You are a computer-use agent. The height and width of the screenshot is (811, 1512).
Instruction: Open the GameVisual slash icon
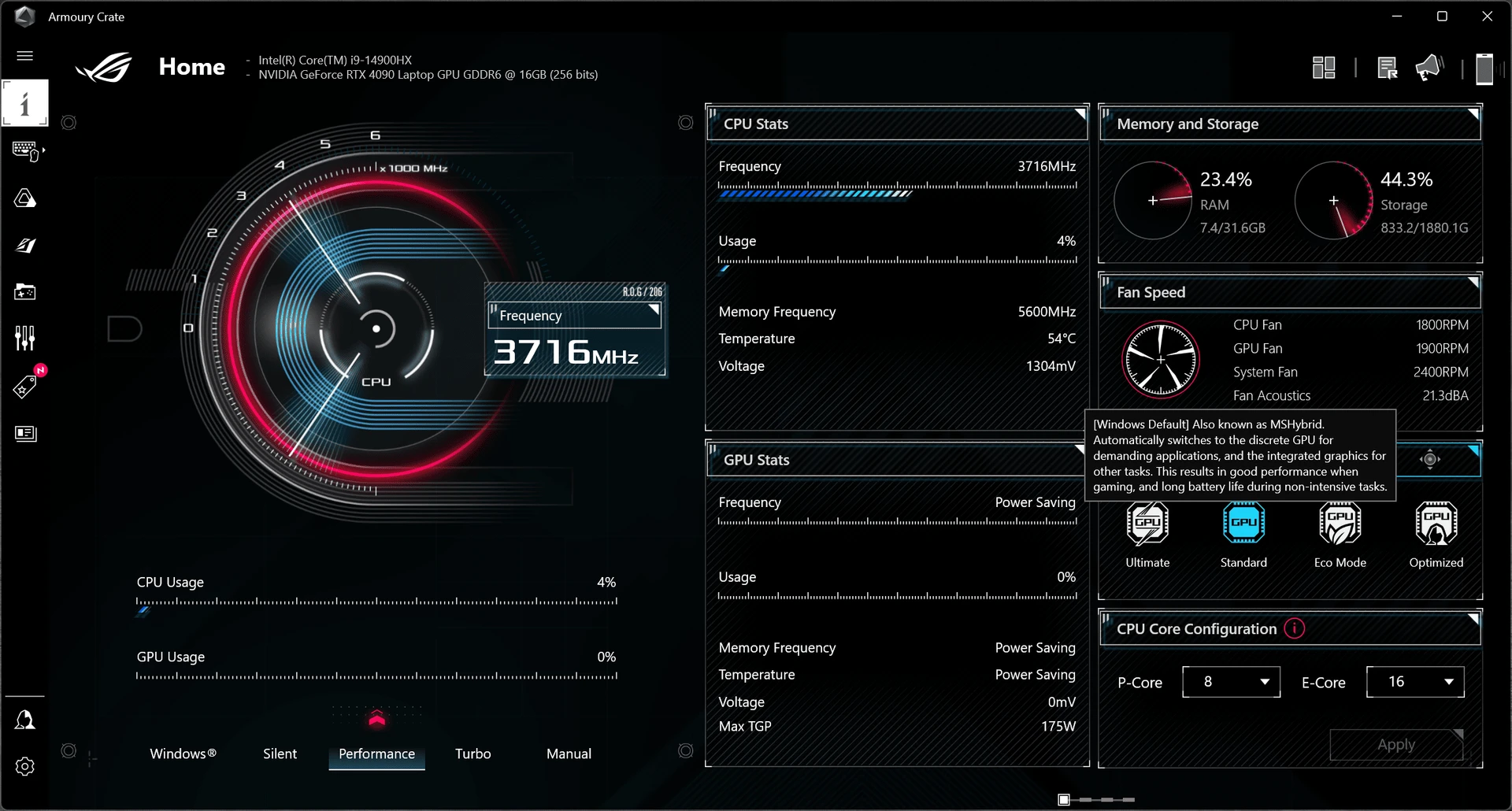point(25,245)
